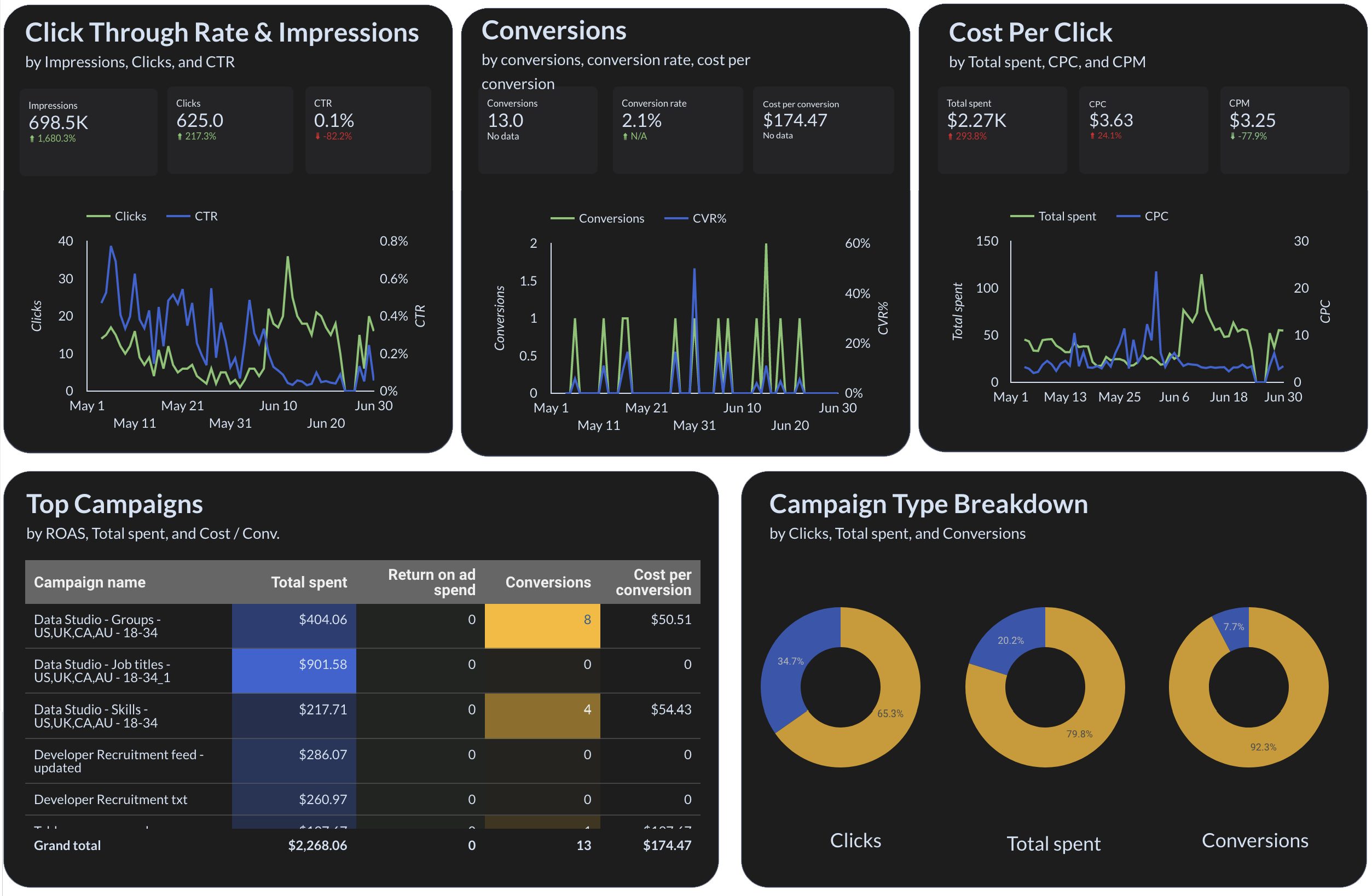Click the Campaign Type Breakdown title

(929, 504)
